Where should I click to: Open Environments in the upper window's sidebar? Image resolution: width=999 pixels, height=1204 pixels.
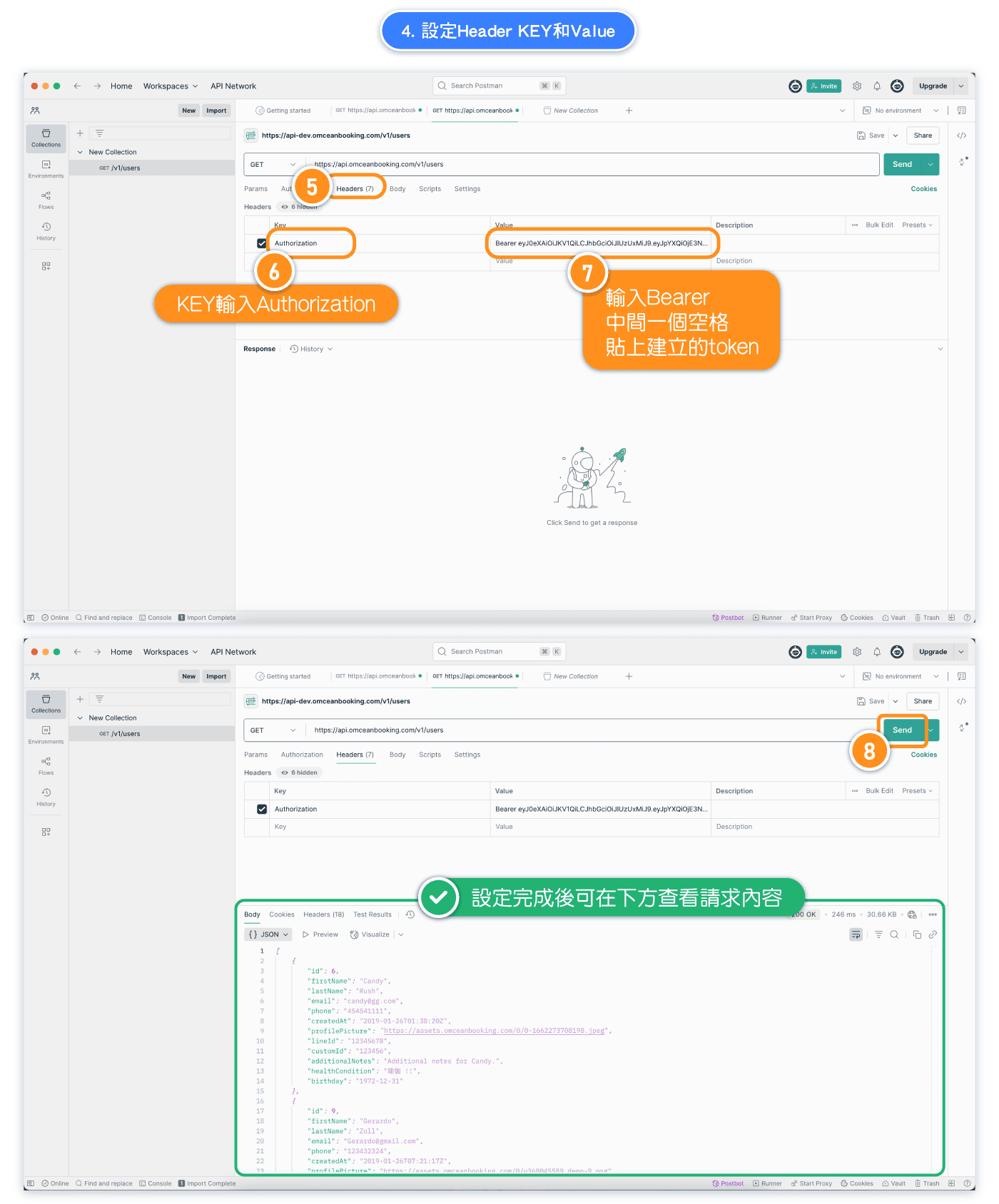(x=46, y=168)
